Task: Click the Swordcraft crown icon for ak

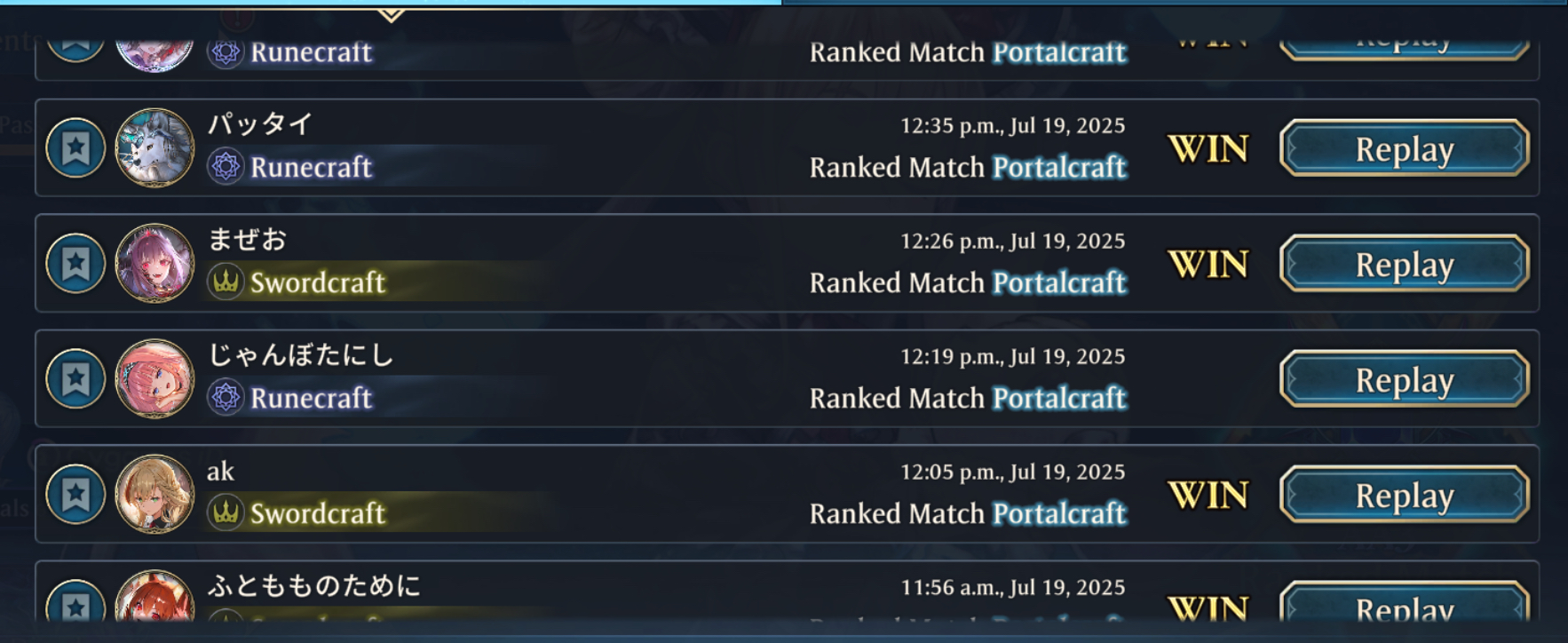Action: click(226, 512)
